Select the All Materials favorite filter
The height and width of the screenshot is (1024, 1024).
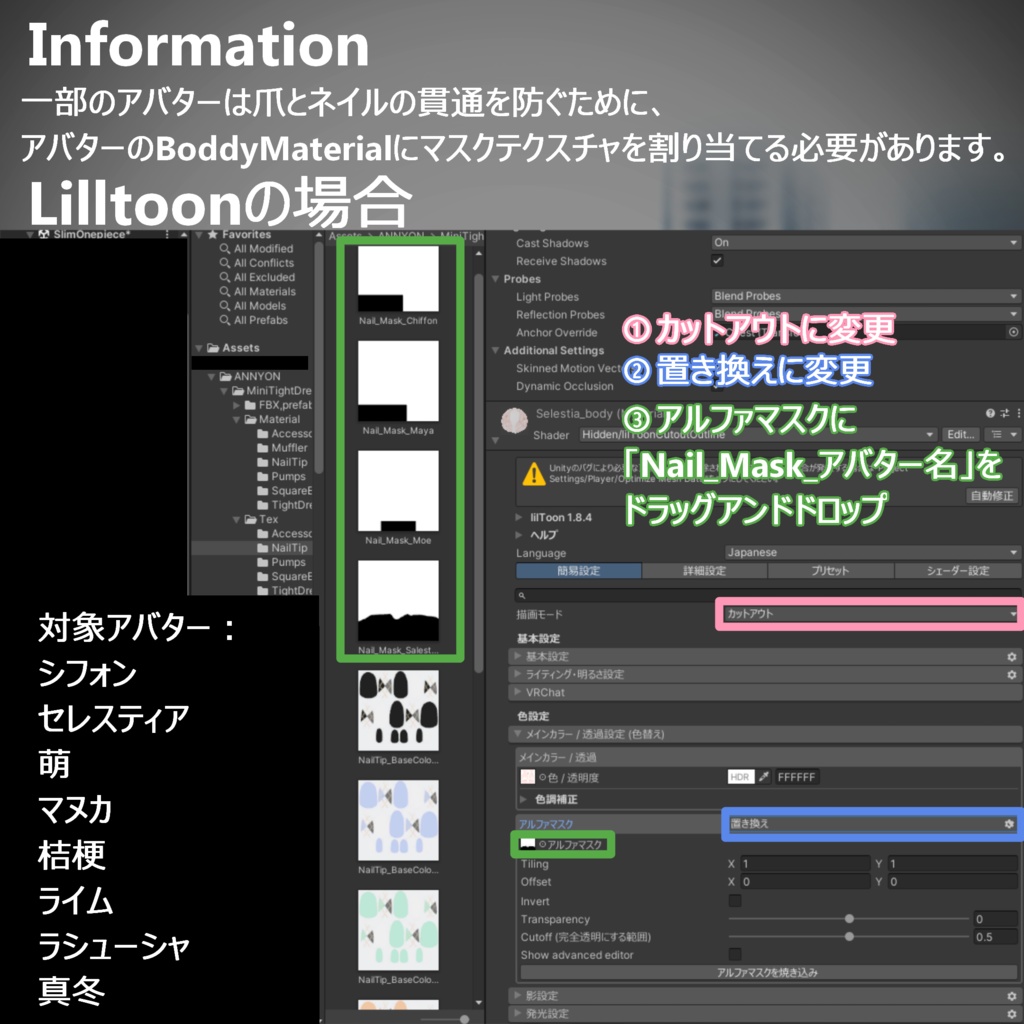264,292
